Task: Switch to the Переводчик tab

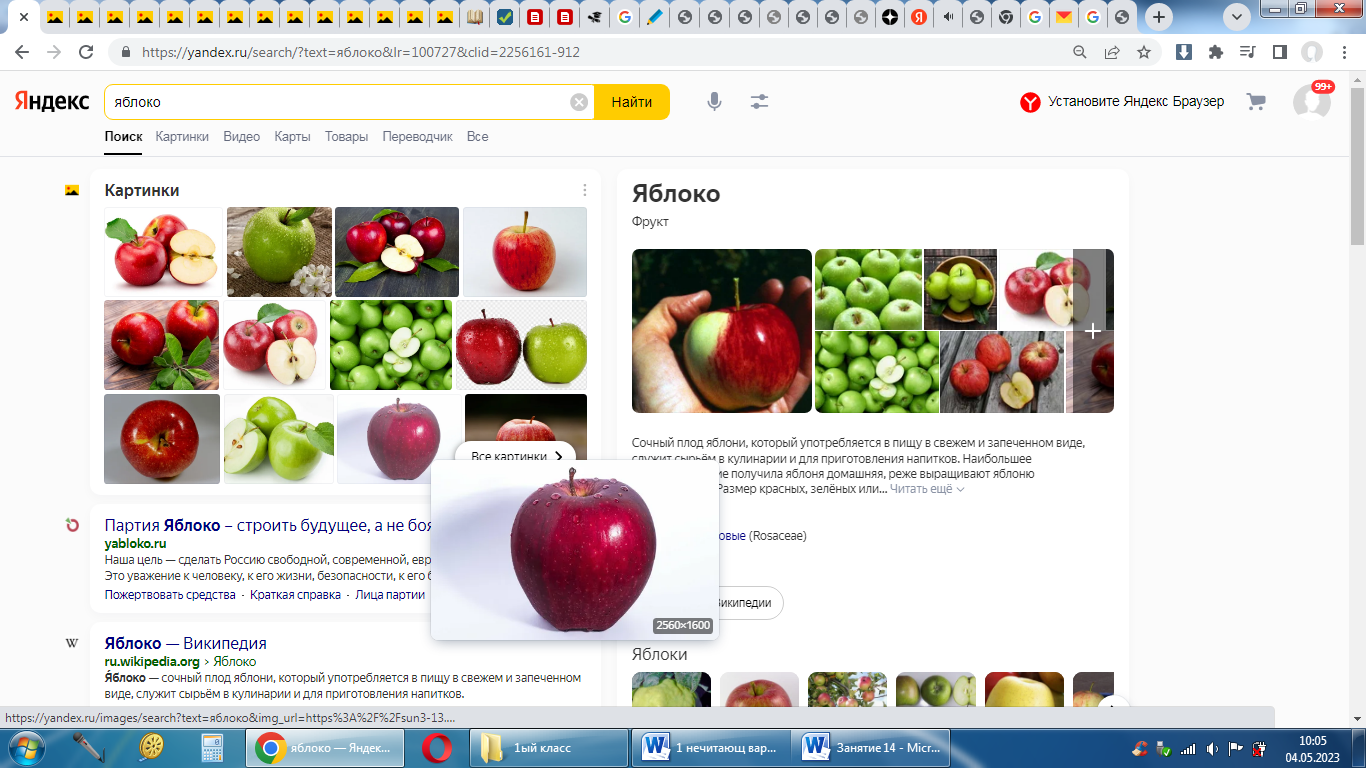Action: [x=417, y=136]
